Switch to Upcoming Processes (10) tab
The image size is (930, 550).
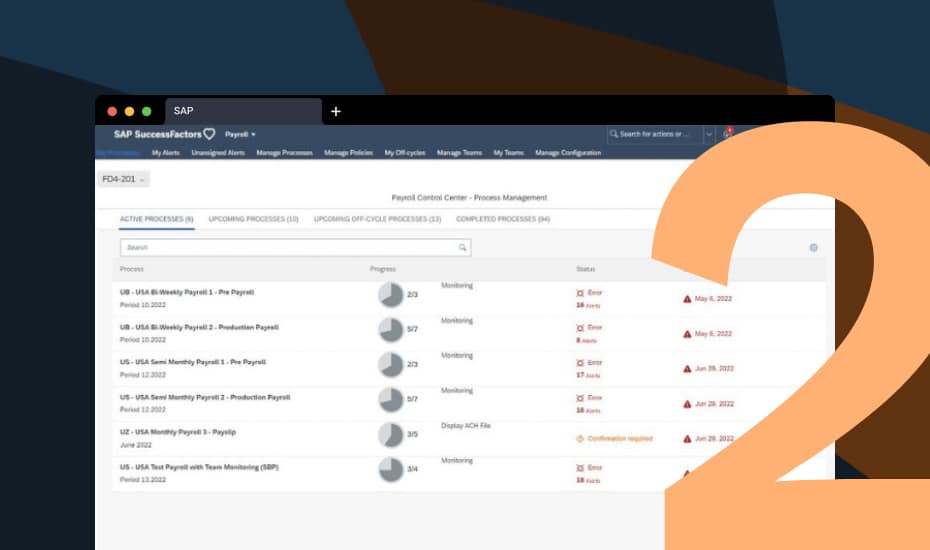click(253, 220)
